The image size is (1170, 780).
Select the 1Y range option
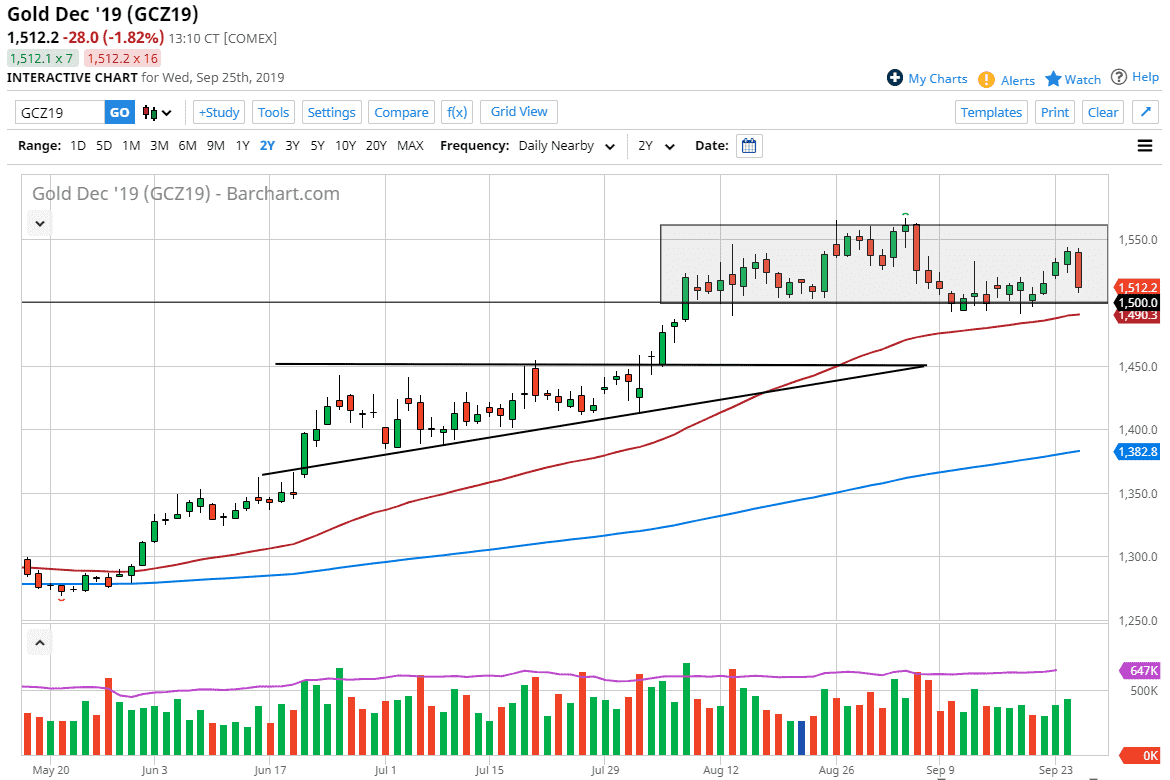pyautogui.click(x=242, y=146)
